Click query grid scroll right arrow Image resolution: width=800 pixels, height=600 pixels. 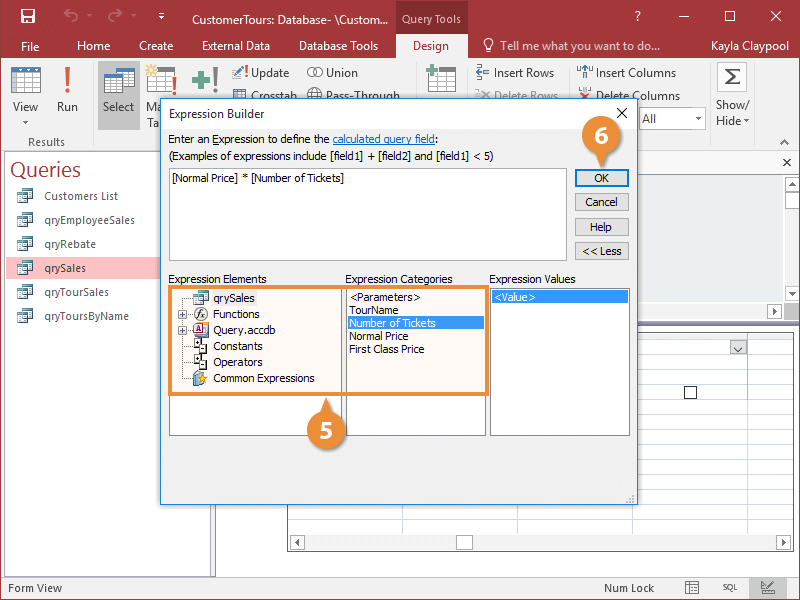783,542
